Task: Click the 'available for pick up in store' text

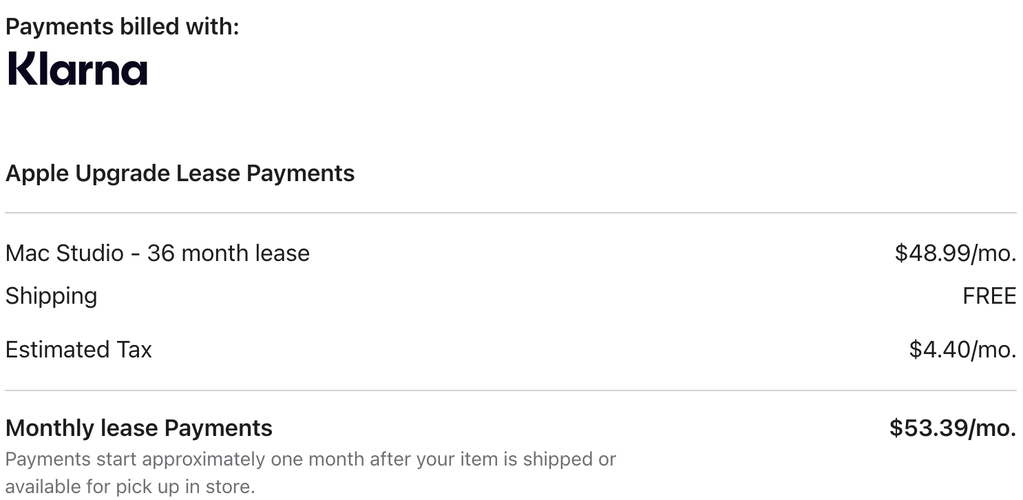Action: 130,487
